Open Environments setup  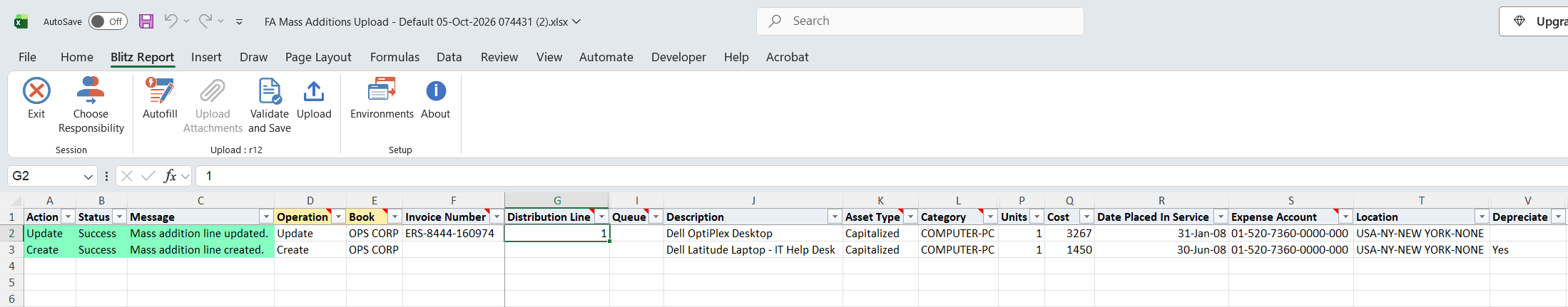pyautogui.click(x=382, y=98)
